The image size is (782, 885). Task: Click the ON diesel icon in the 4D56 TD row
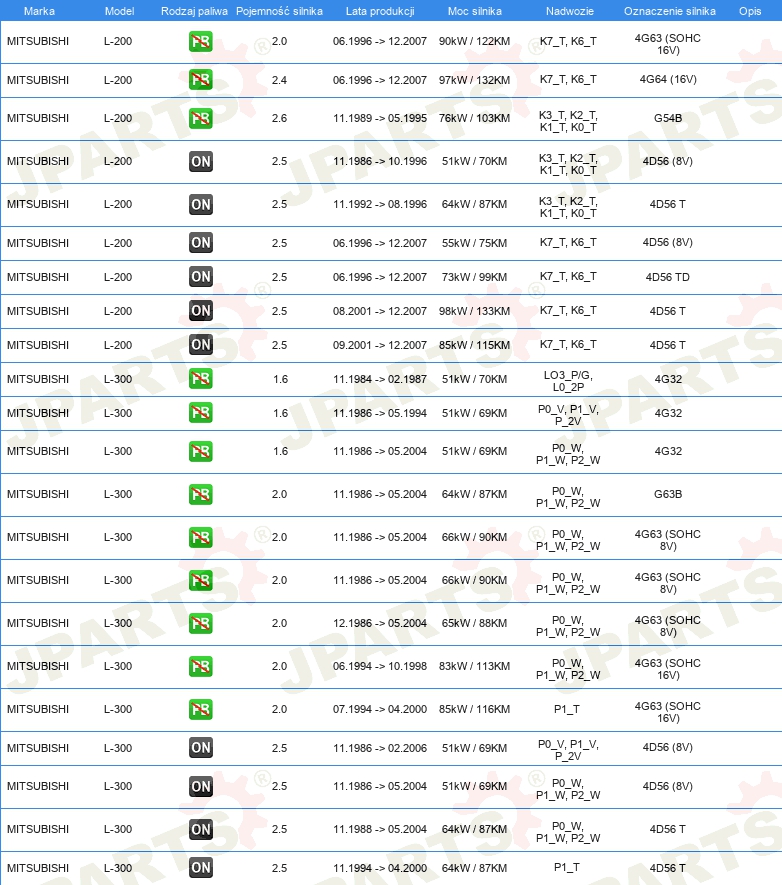tap(200, 277)
